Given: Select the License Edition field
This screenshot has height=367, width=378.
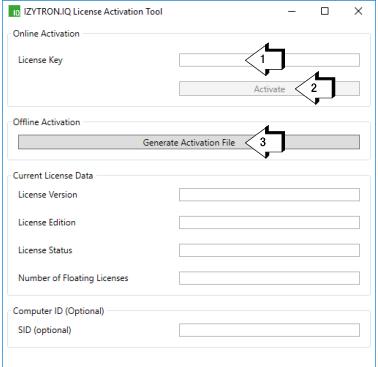Looking at the screenshot, I should coord(269,223).
